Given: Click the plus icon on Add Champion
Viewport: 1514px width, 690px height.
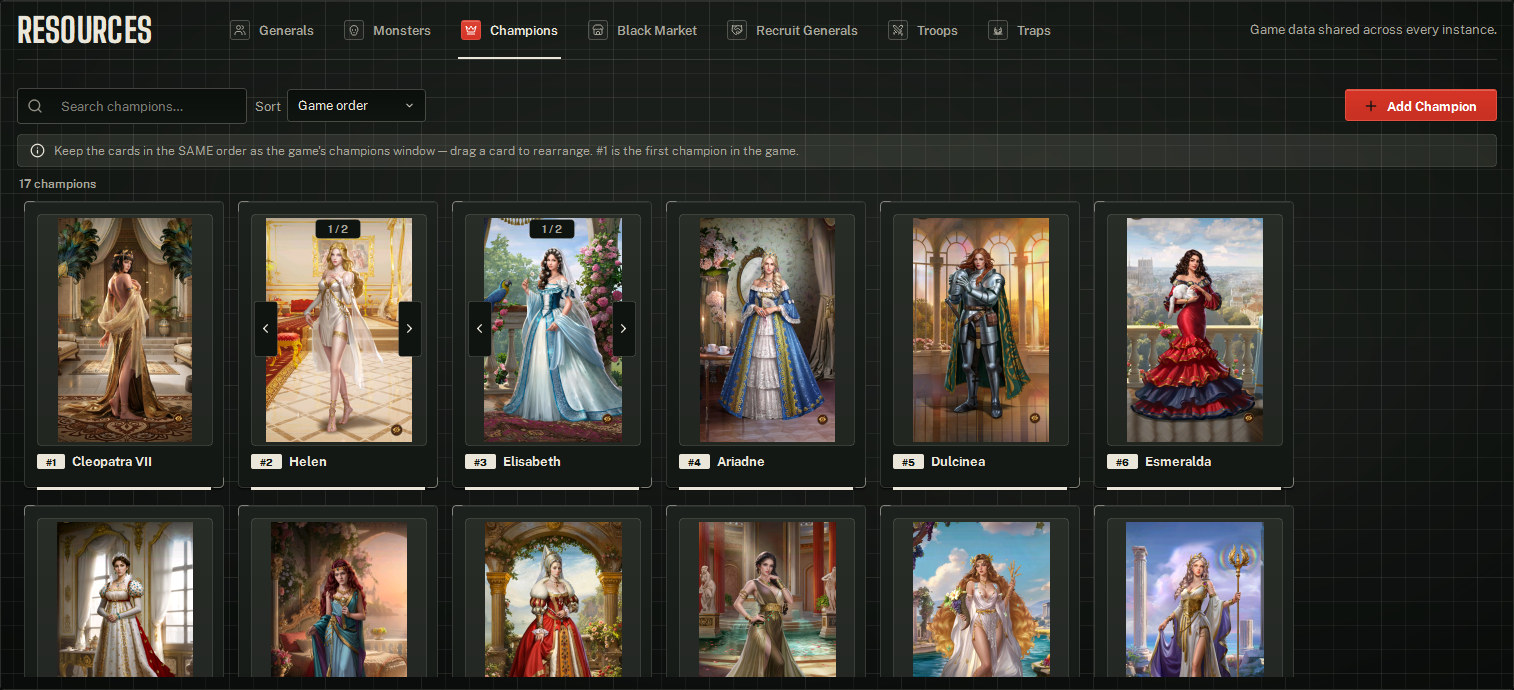Looking at the screenshot, I should point(1371,106).
